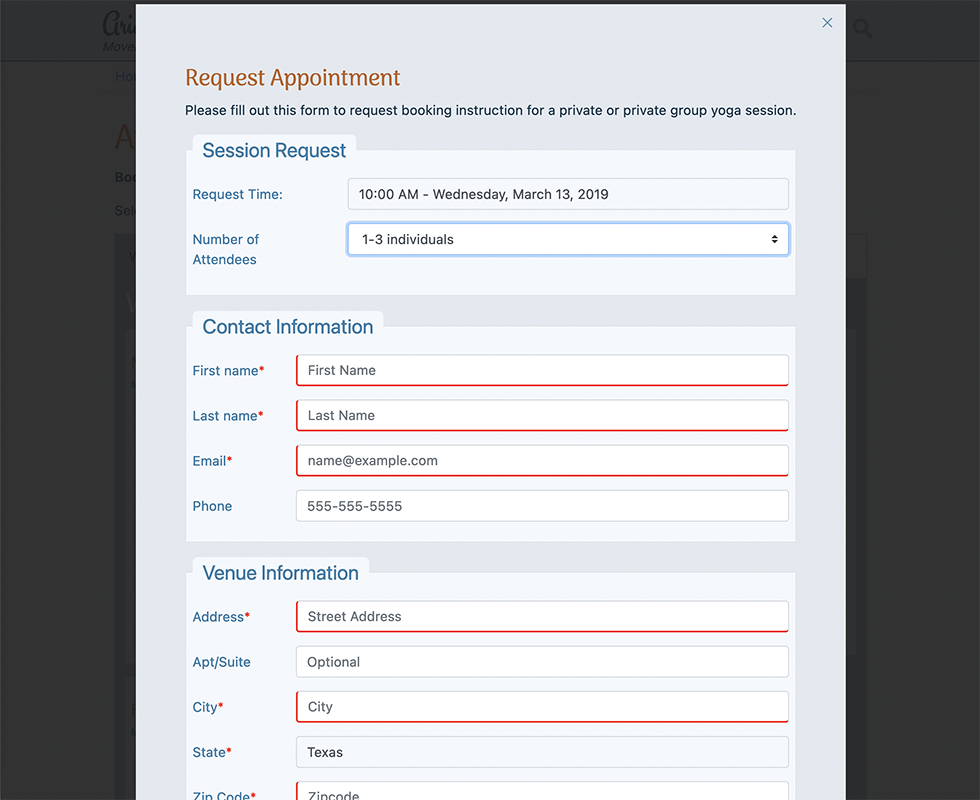Click into the Last Name field

(x=542, y=415)
